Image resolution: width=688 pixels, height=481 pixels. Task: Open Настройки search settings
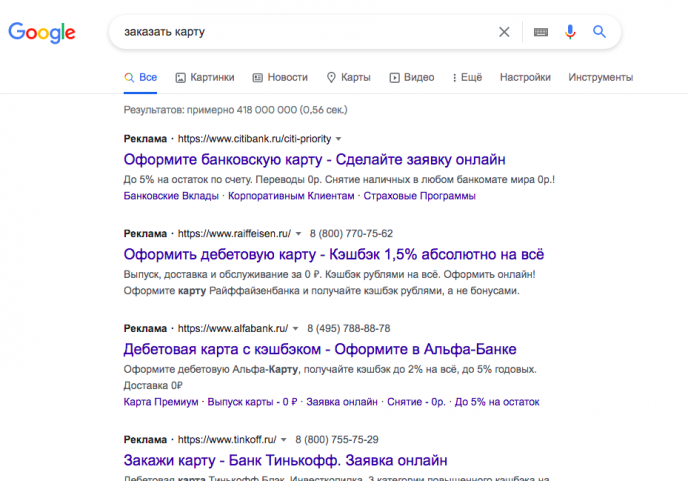coord(525,77)
